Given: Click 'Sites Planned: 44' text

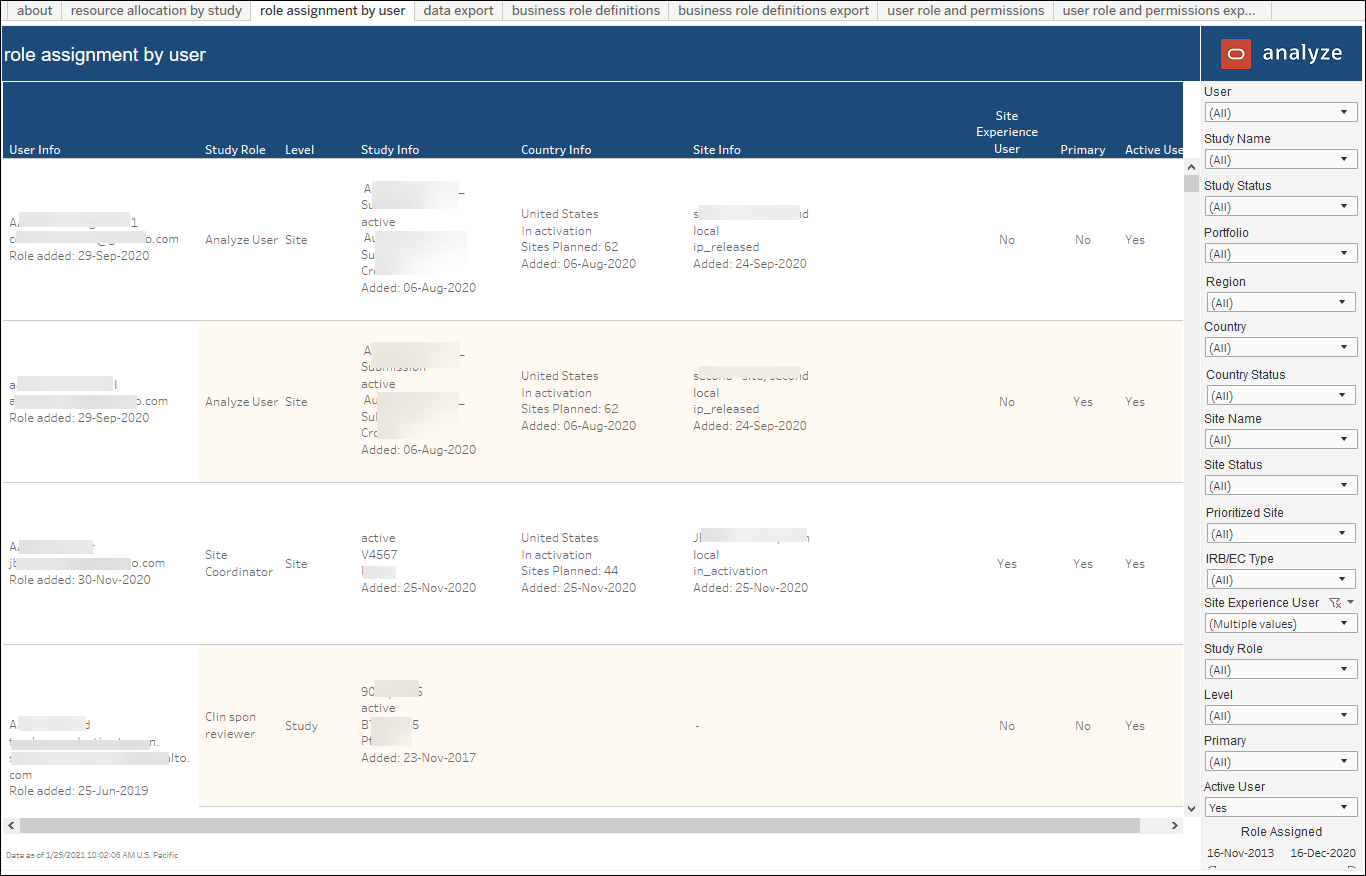Looking at the screenshot, I should point(570,571).
